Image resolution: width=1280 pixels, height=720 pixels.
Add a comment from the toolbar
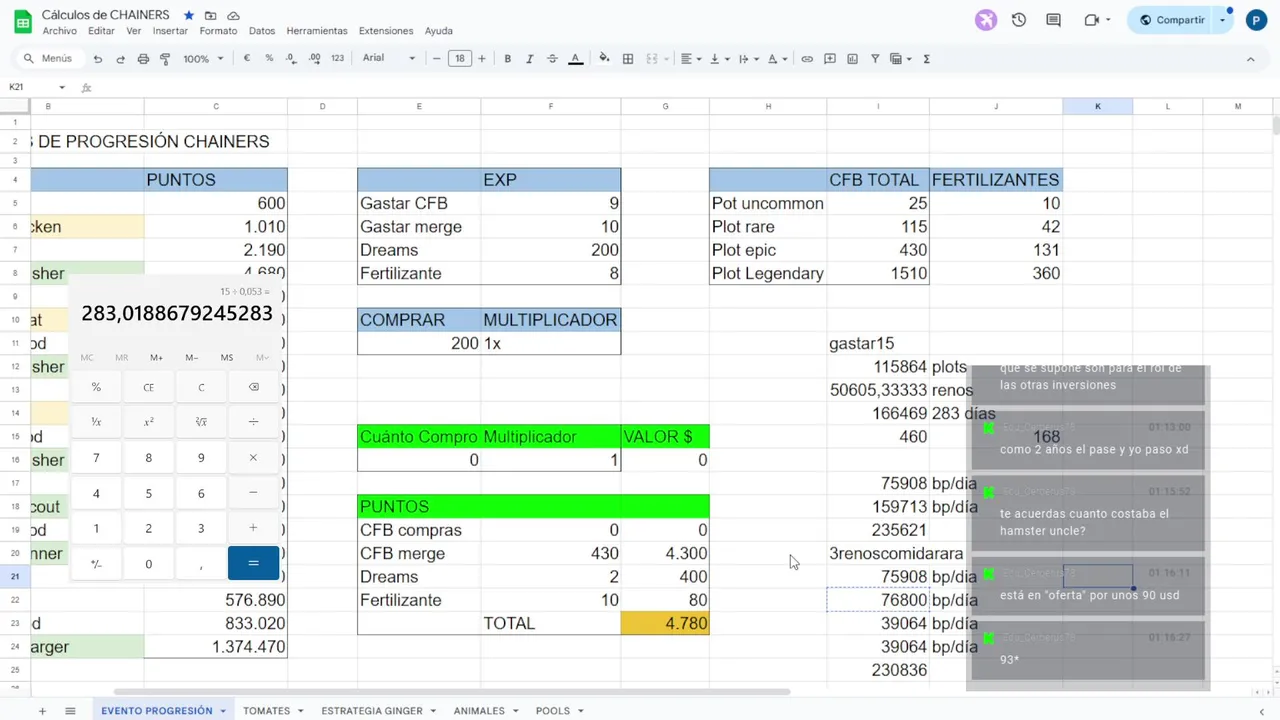pyautogui.click(x=830, y=59)
